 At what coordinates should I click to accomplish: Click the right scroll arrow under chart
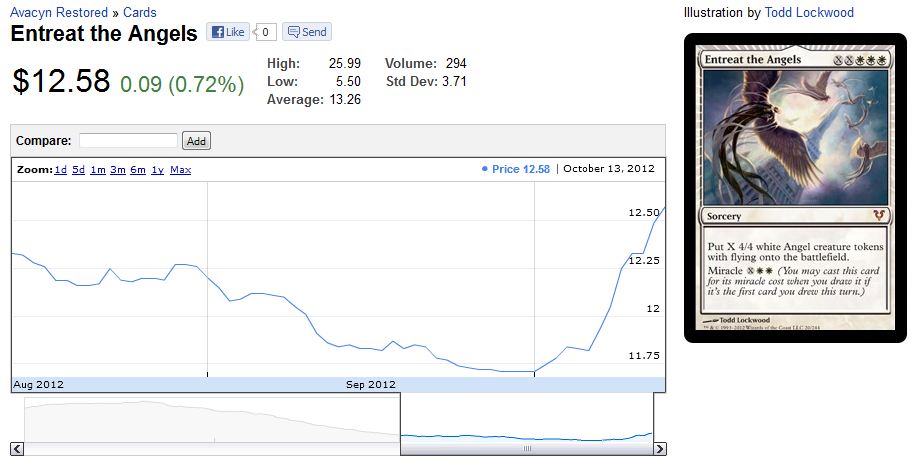click(659, 449)
